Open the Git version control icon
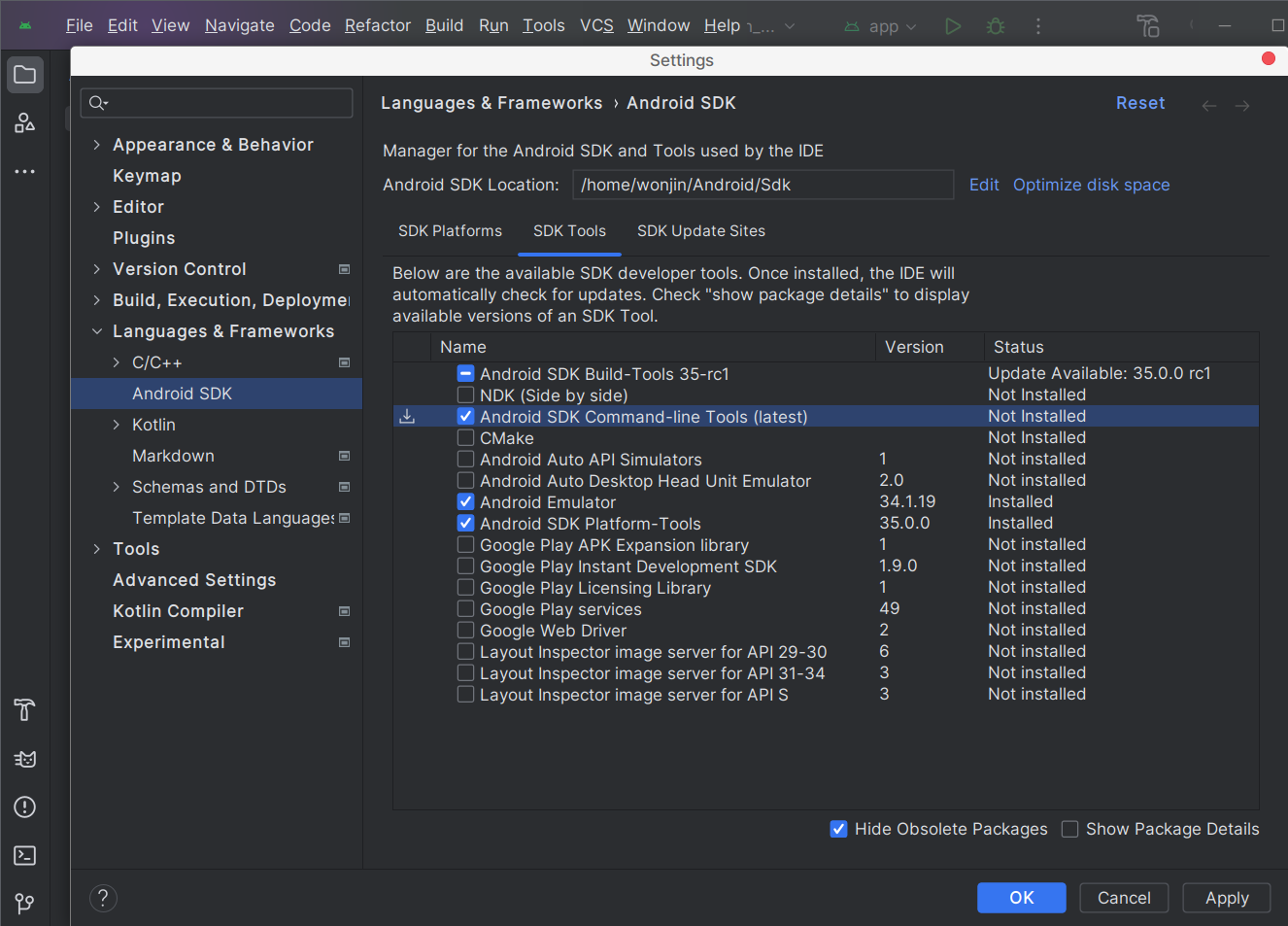The width and height of the screenshot is (1288, 926). click(25, 904)
